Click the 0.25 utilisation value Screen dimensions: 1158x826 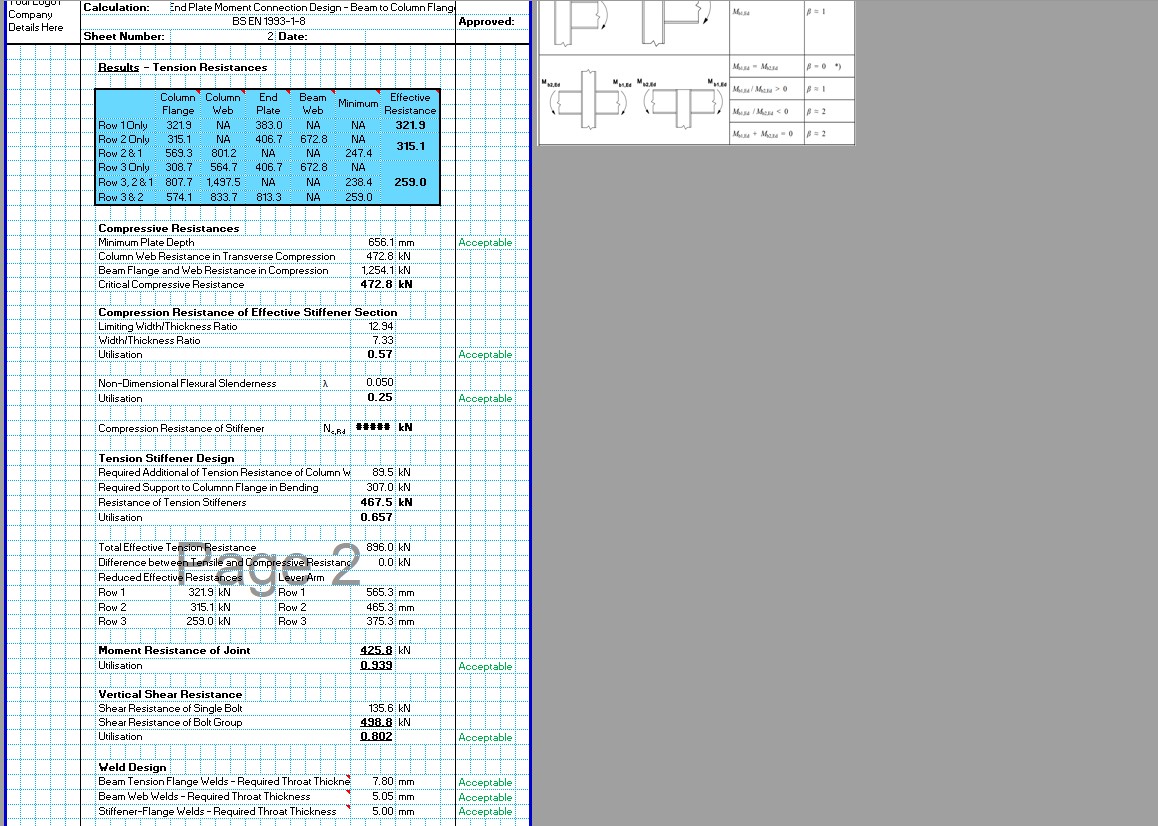click(x=380, y=397)
